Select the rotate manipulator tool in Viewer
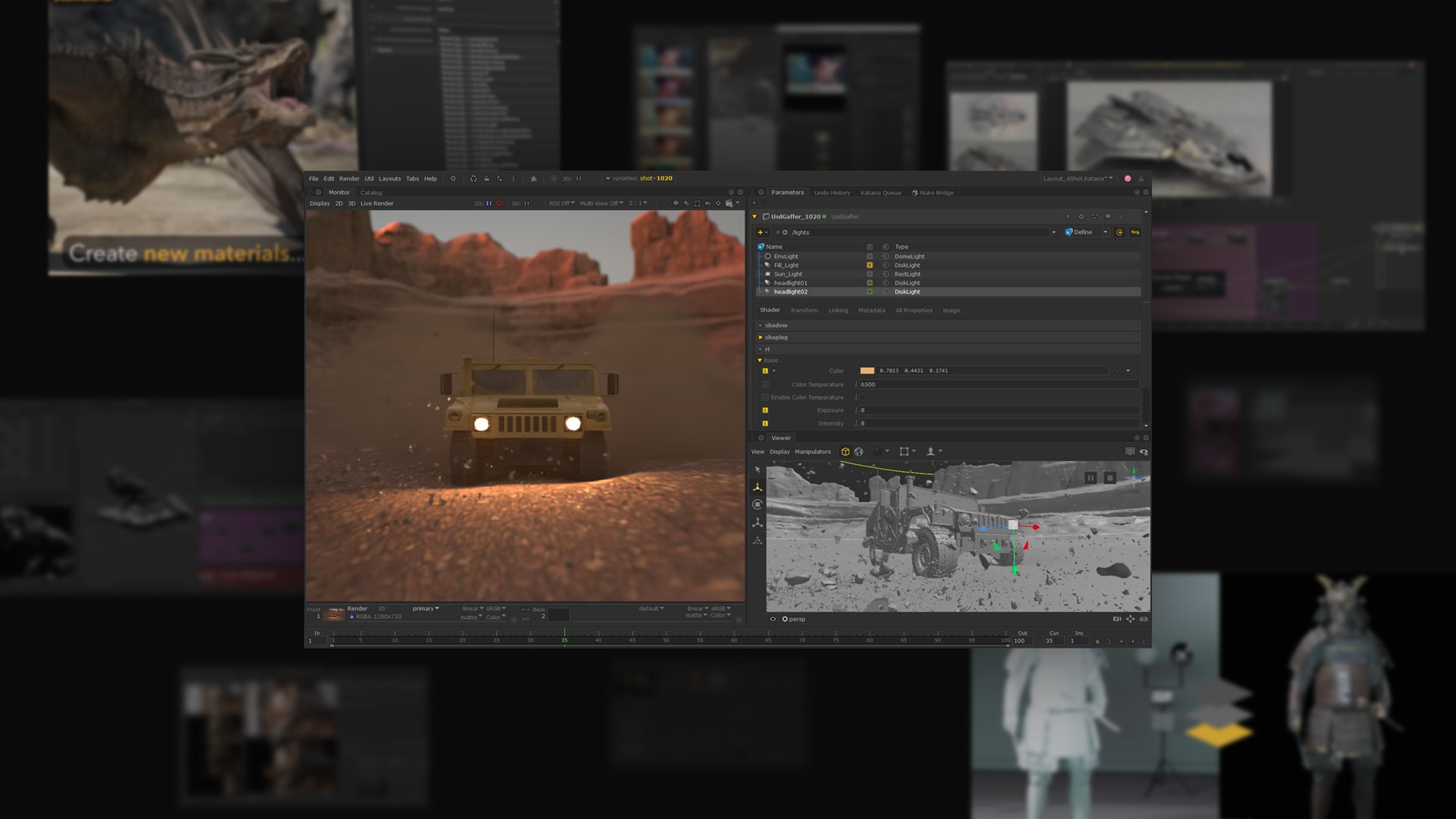This screenshot has height=819, width=1456. coord(757,504)
